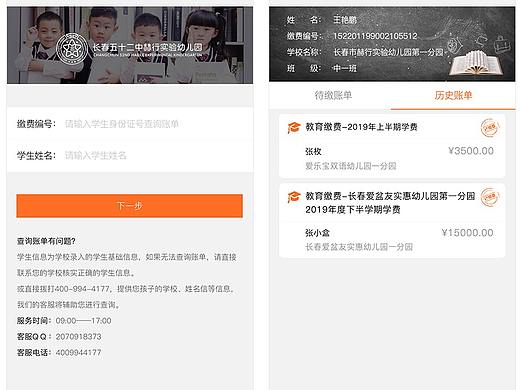Image resolution: width=520 pixels, height=390 pixels.
Task: Click the paid stamp on 下半学期学费 card
Action: pos(490,197)
